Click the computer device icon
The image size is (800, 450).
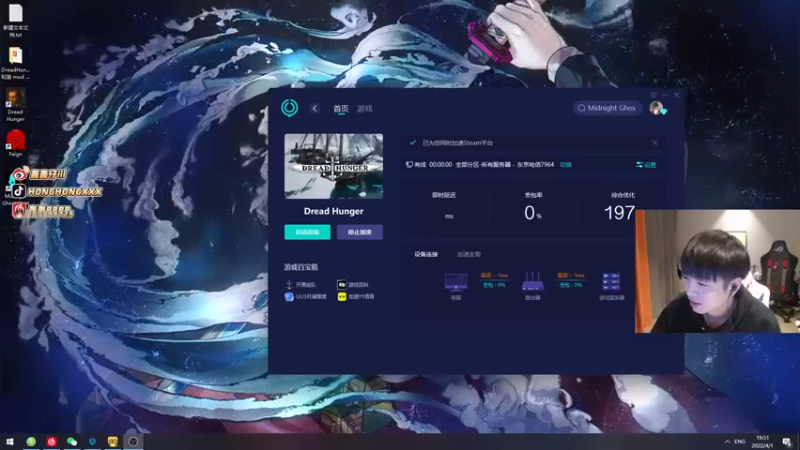pos(456,282)
